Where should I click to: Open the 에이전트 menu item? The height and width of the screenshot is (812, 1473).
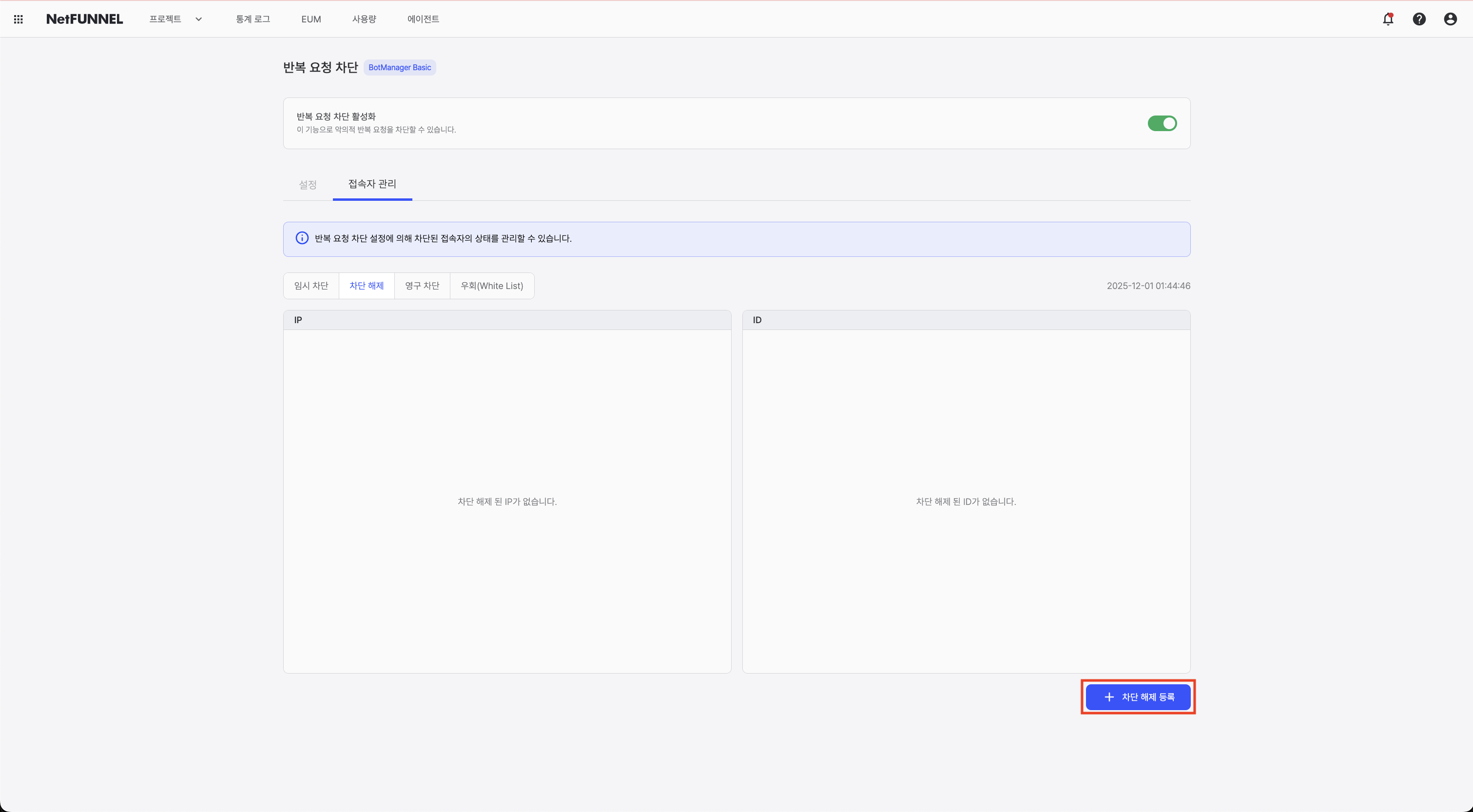coord(423,19)
